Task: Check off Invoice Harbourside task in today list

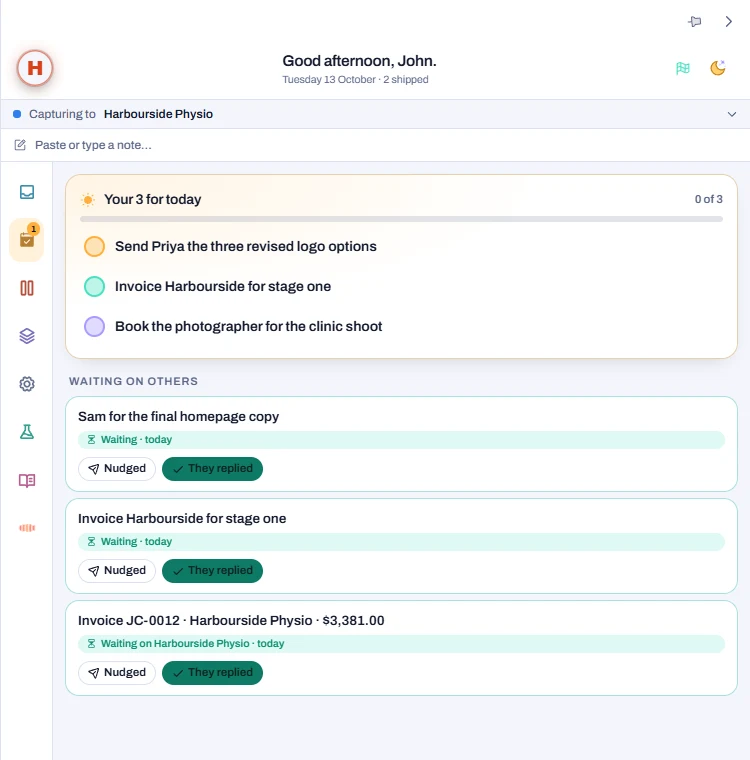Action: pyautogui.click(x=95, y=286)
